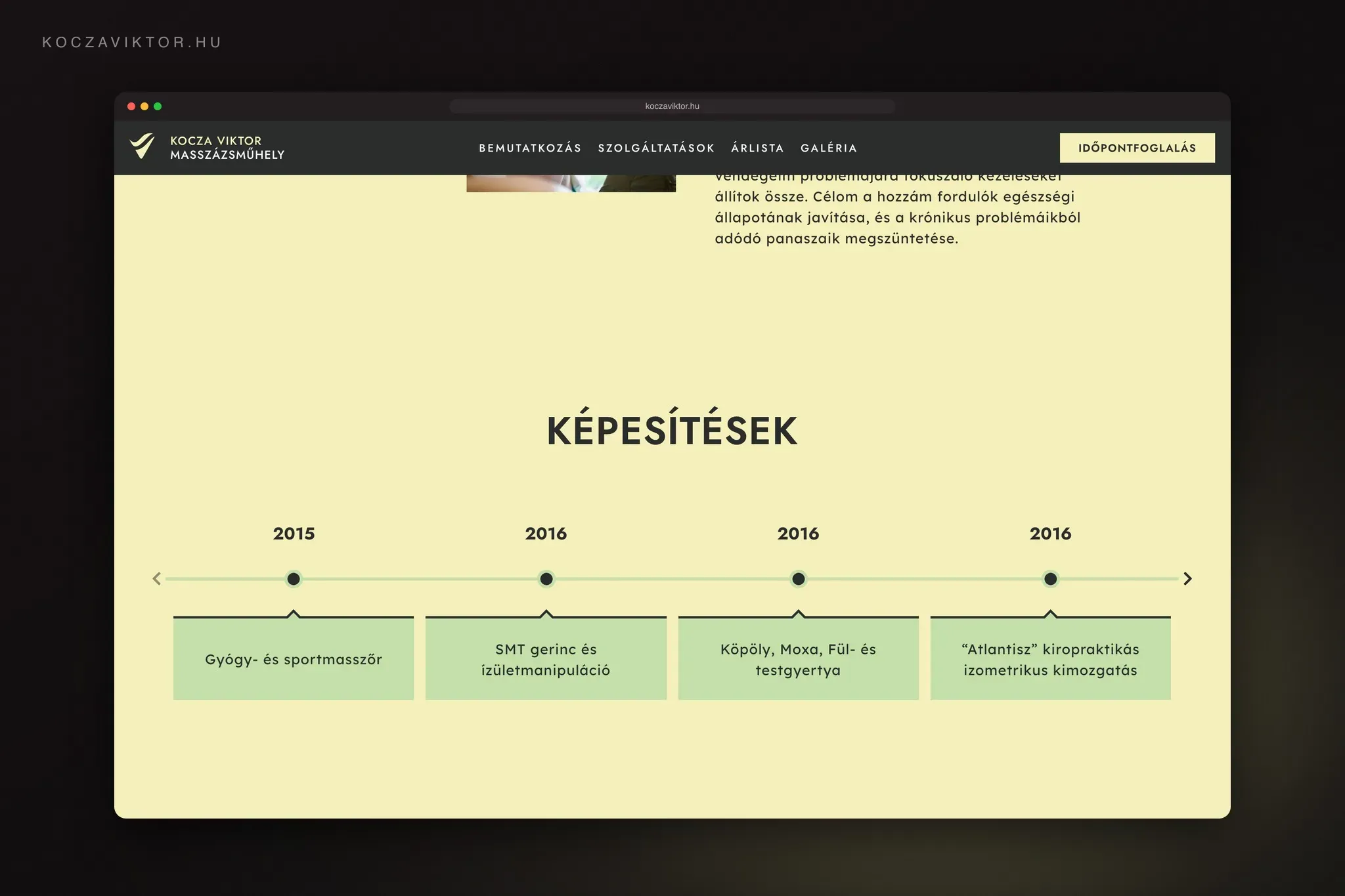This screenshot has height=896, width=1345.
Task: Open the Árlista page
Action: click(757, 148)
